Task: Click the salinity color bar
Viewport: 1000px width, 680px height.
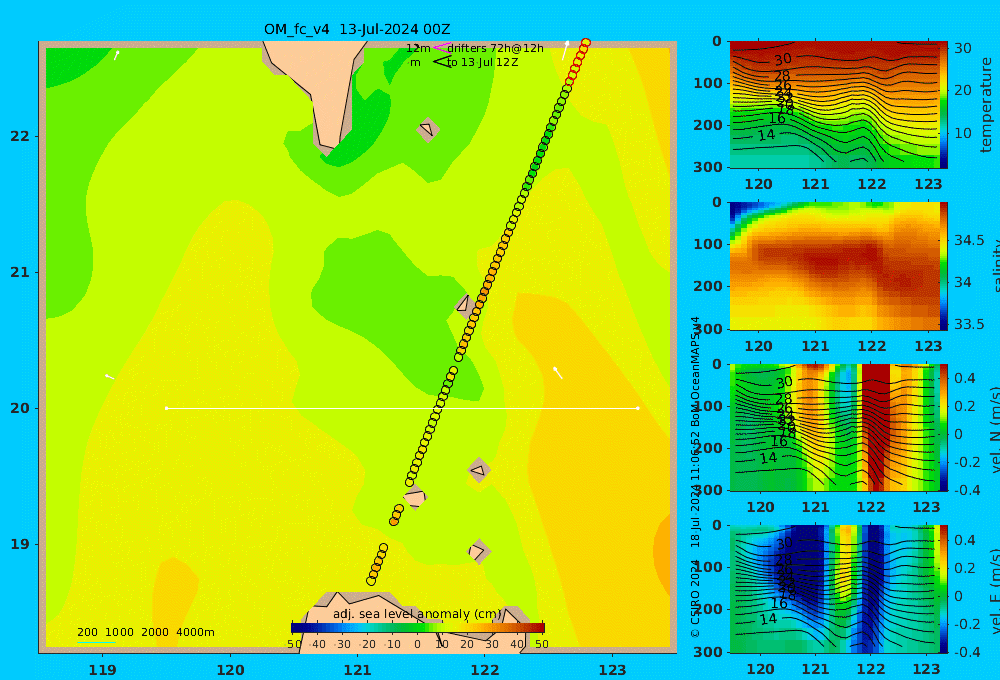Action: click(943, 266)
